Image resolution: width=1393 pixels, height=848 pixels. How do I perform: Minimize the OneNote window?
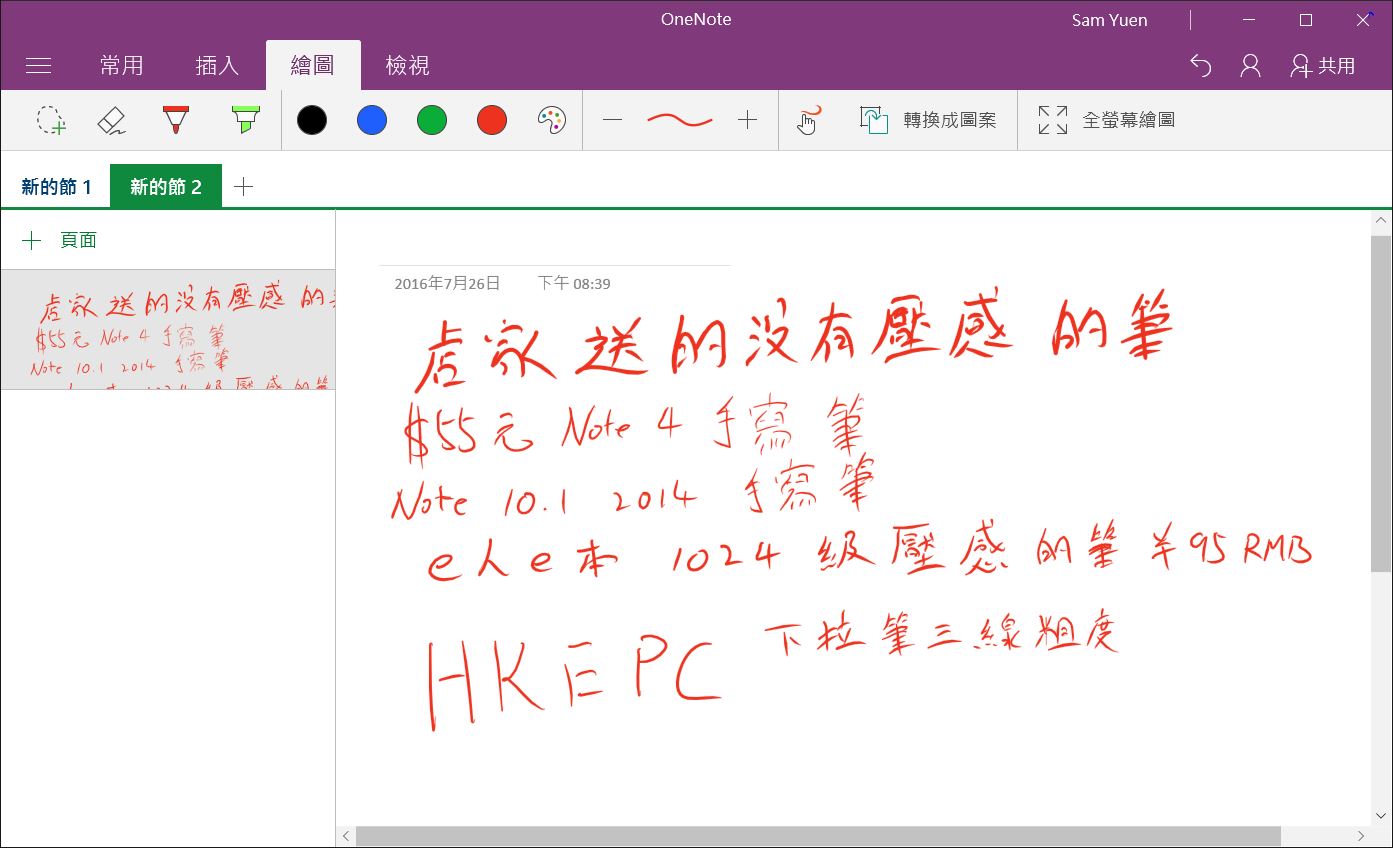(1249, 20)
